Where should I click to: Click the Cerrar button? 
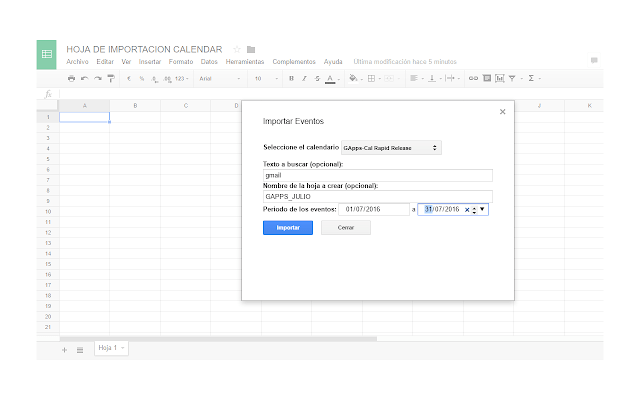click(346, 228)
